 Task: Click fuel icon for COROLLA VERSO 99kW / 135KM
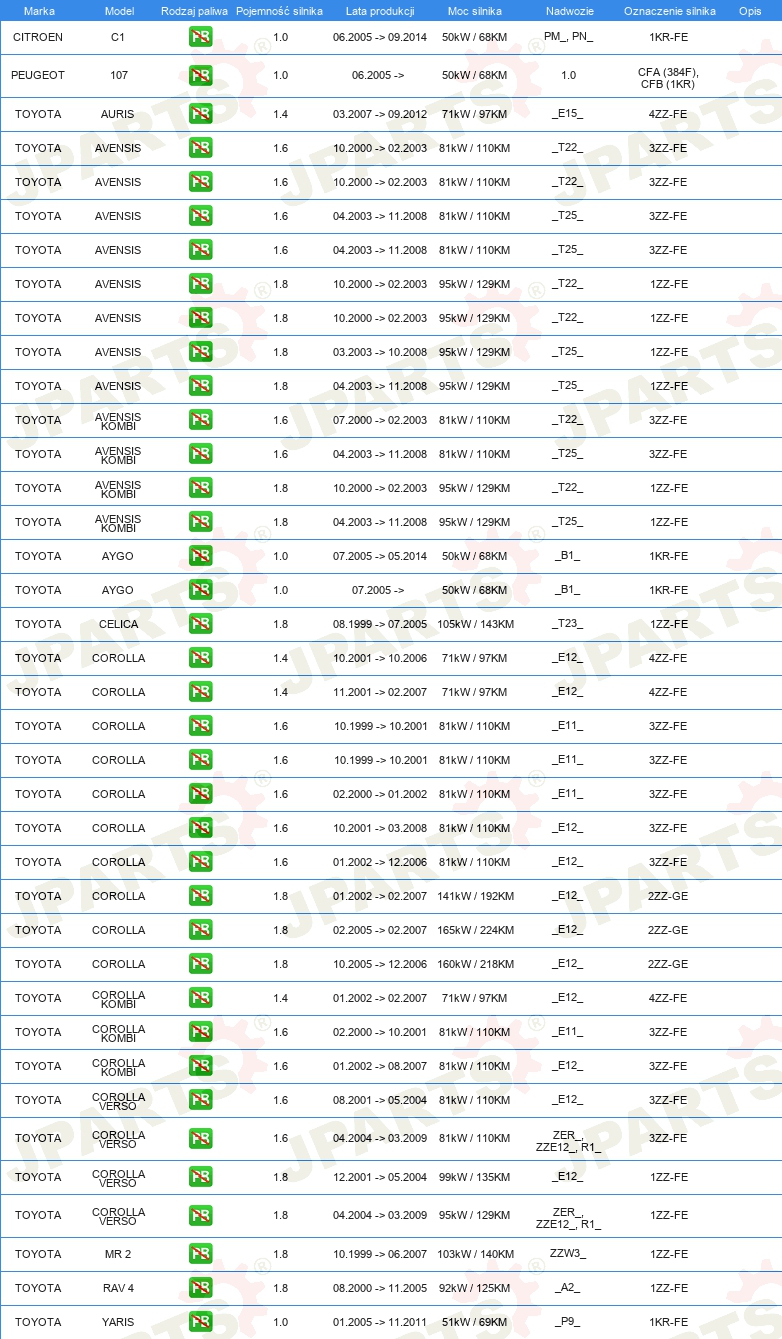coord(200,1177)
